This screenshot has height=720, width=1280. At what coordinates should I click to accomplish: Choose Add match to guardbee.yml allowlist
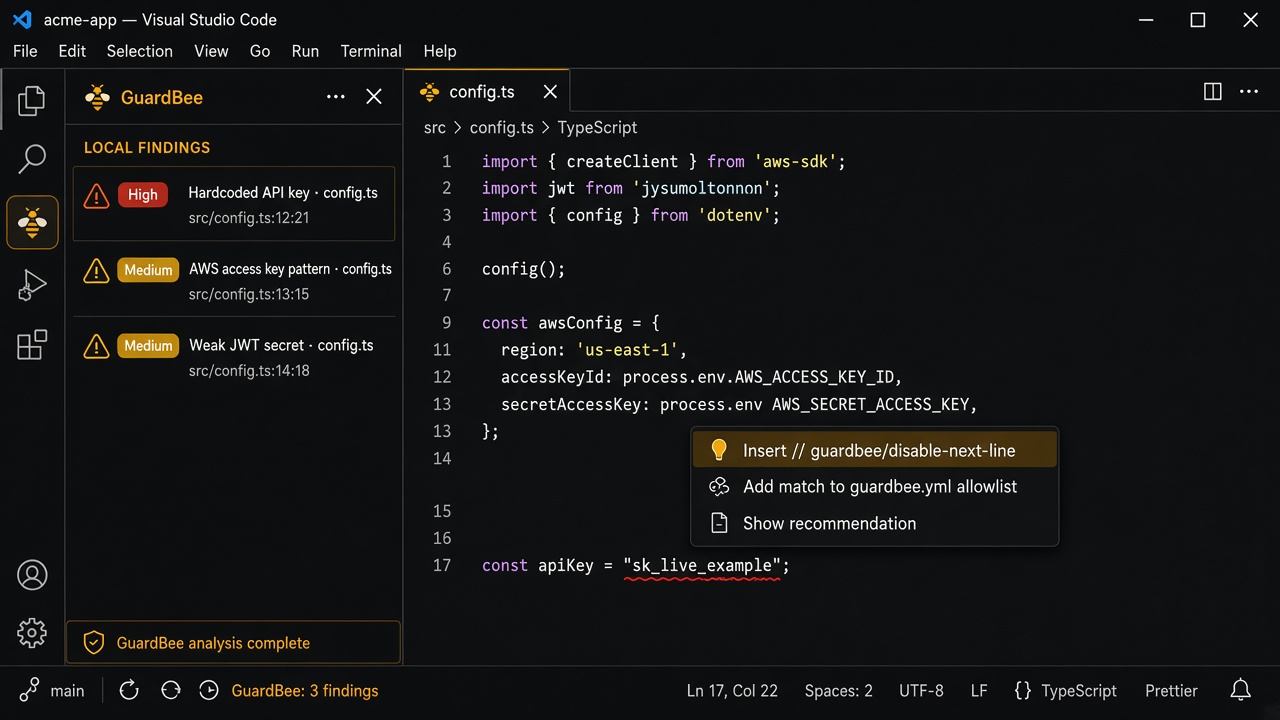(x=875, y=487)
